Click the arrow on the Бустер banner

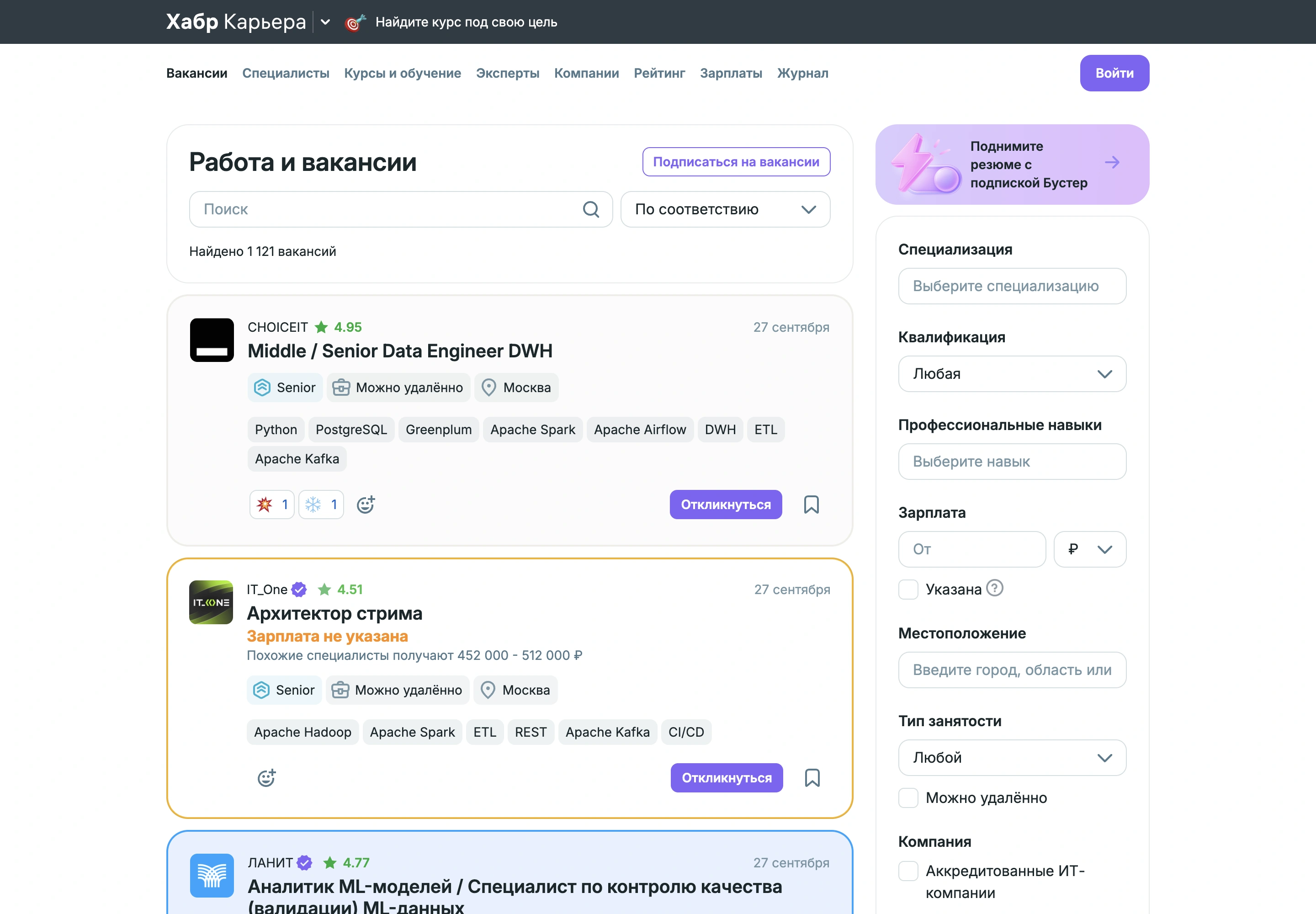(1112, 163)
